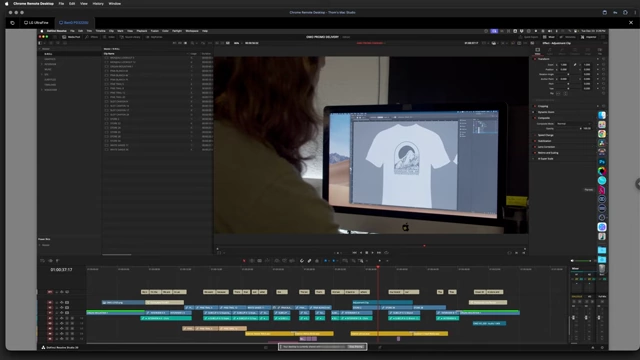
Task: Click the blue flag icon in the timeline toolbar
Action: pyautogui.click(x=325, y=261)
